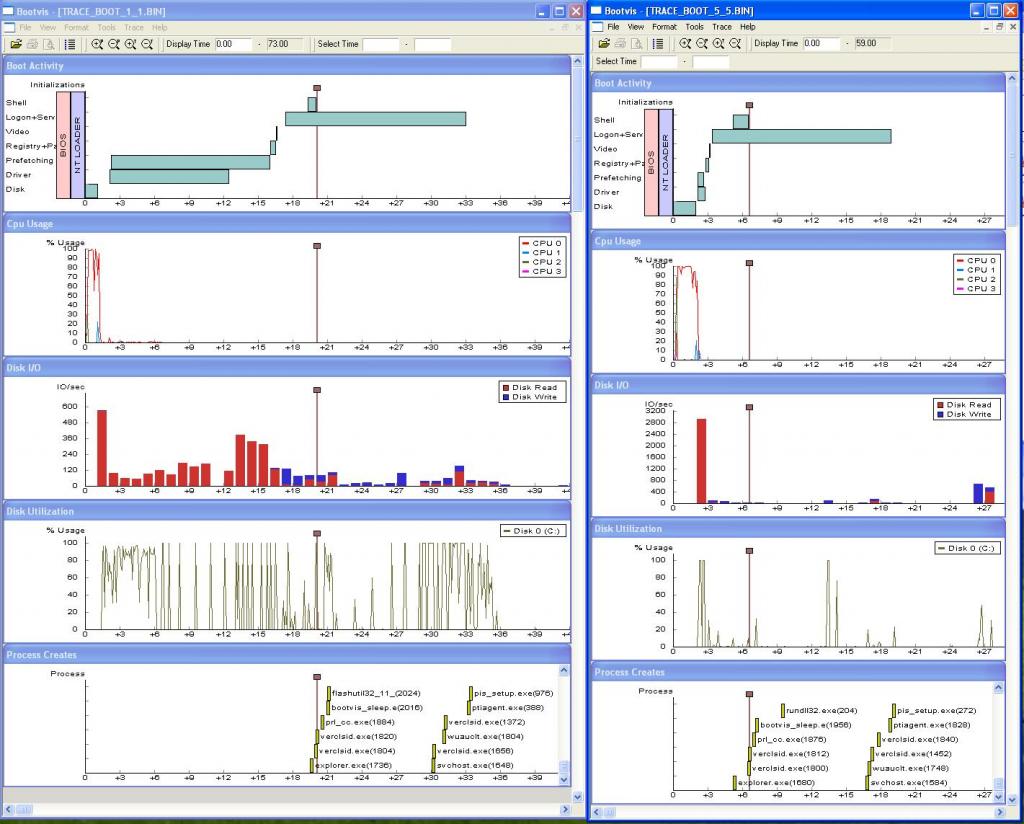
Task: Open the Trace menu in TRACE_BOOT_5_5 window
Action: [721, 27]
